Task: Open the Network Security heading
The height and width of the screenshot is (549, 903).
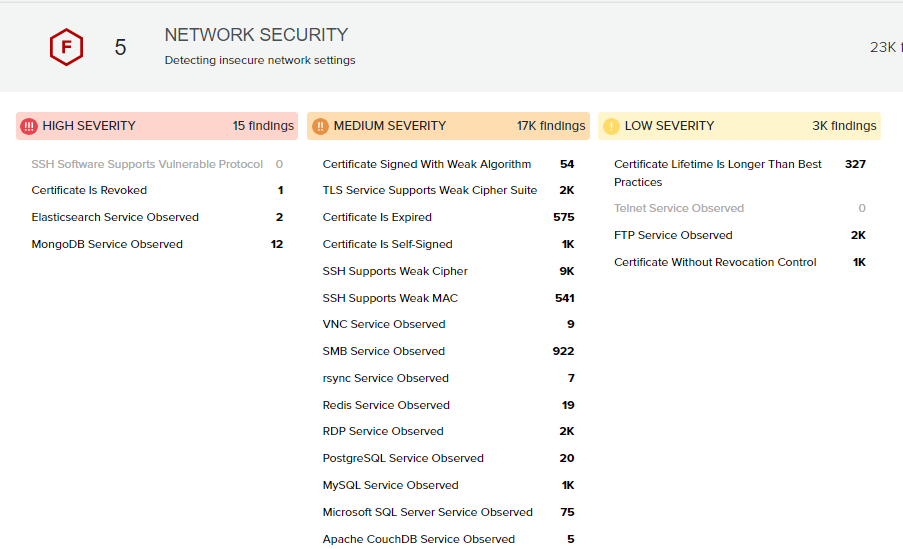Action: [256, 35]
